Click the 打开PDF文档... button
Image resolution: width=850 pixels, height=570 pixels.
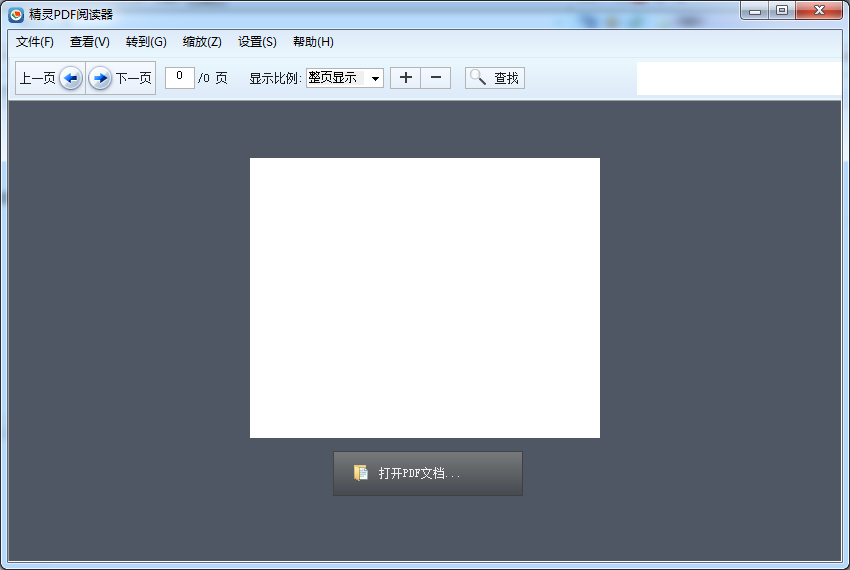428,473
